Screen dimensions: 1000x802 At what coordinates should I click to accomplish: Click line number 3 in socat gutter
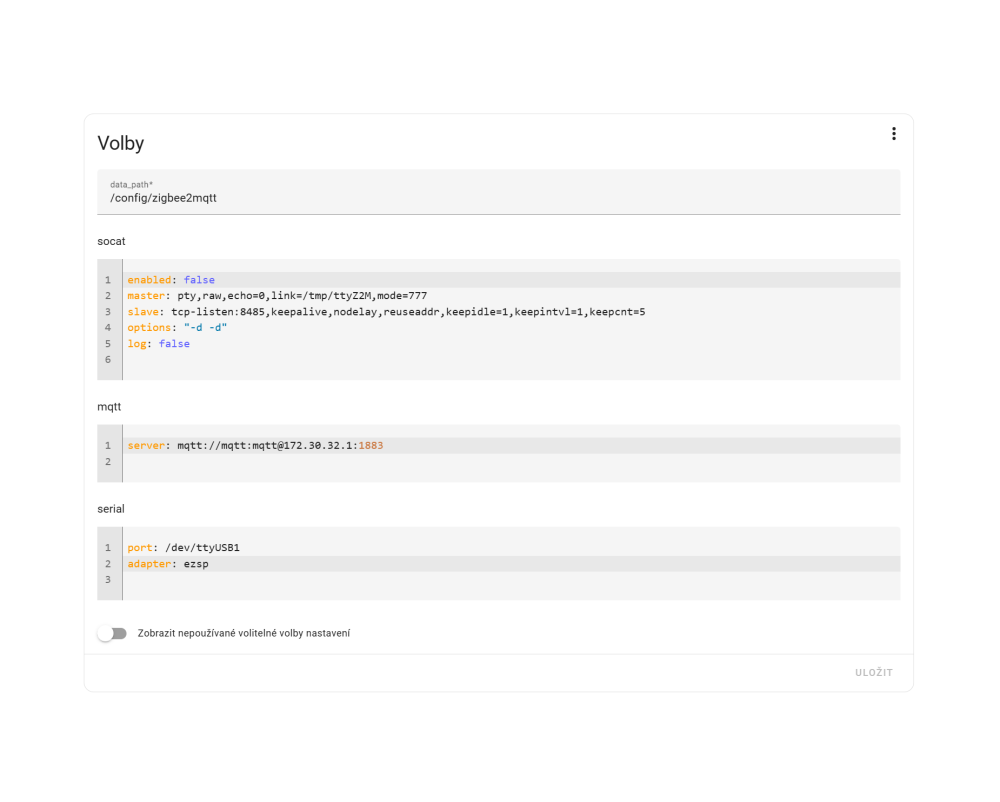[x=107, y=312]
